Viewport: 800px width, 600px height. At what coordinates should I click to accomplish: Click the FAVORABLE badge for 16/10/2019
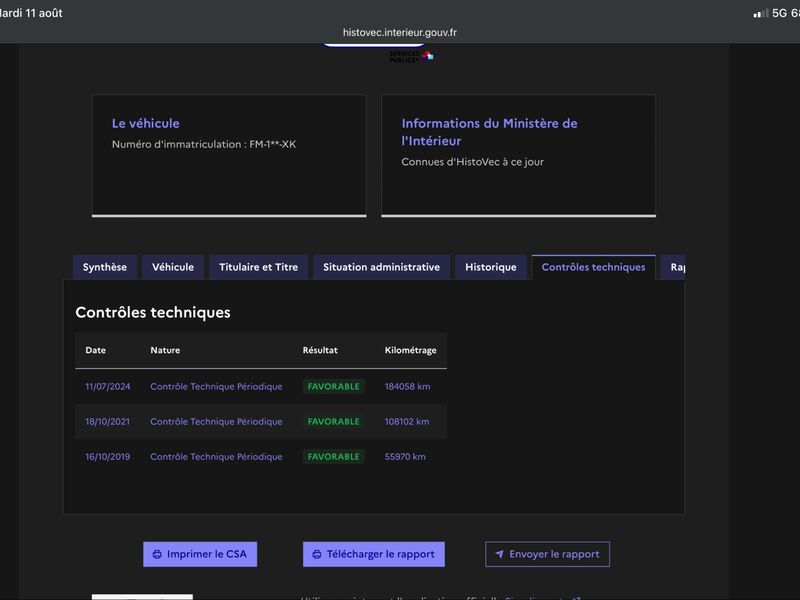point(334,457)
